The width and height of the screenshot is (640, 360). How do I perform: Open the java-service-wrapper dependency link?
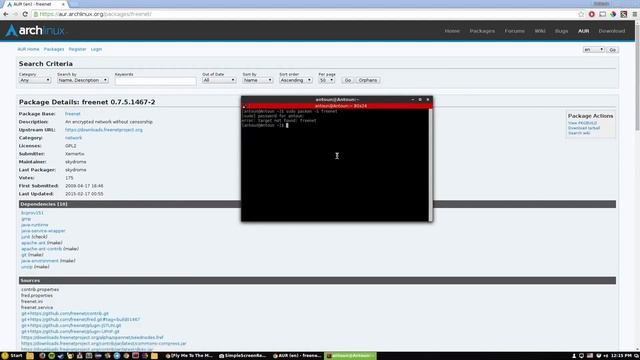(43, 231)
